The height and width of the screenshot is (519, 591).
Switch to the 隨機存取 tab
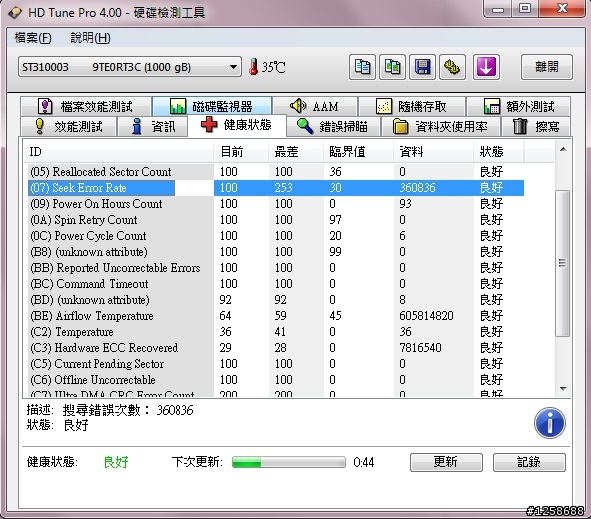pos(412,106)
